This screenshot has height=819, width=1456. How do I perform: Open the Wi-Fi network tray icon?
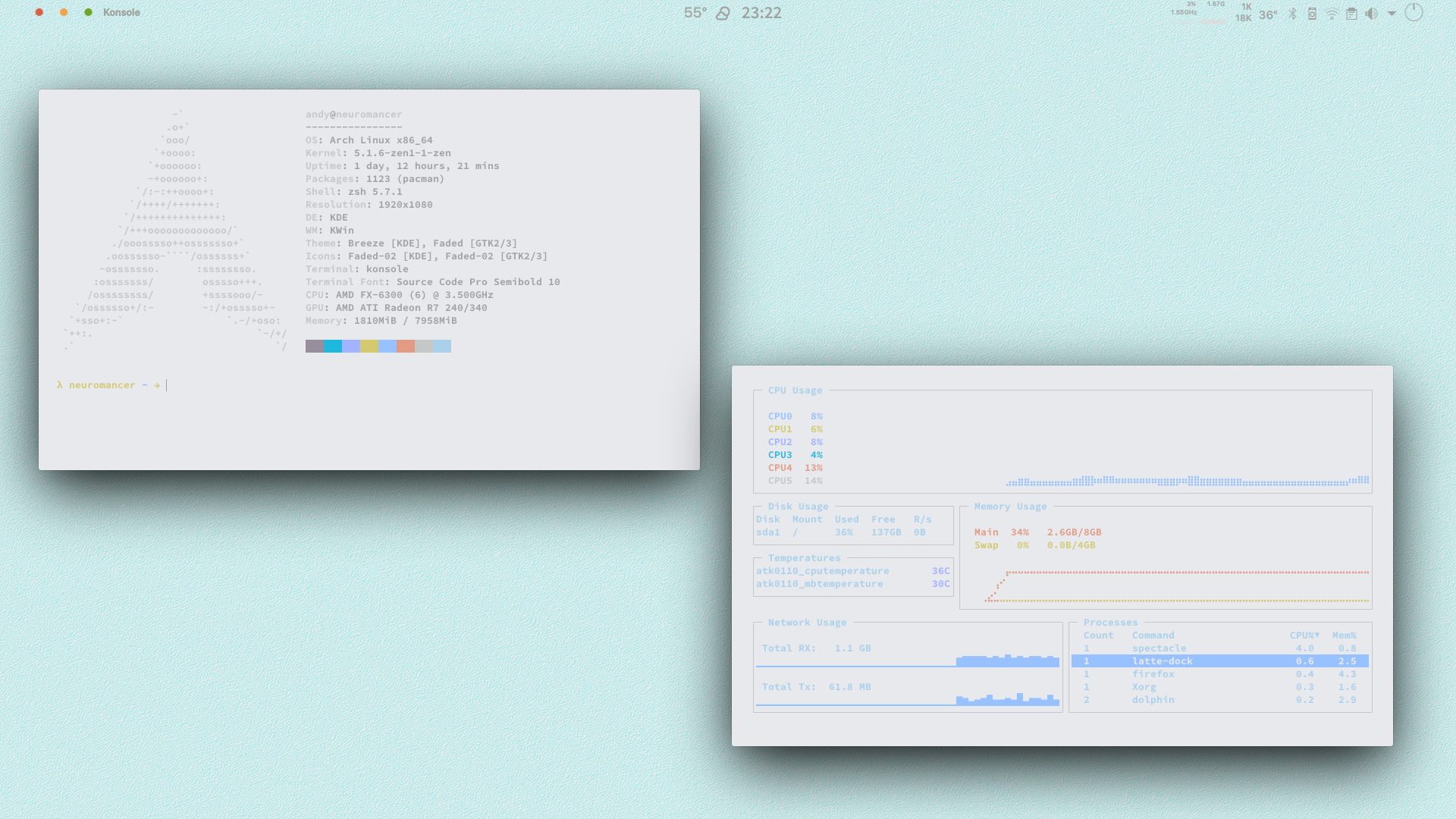[1332, 14]
